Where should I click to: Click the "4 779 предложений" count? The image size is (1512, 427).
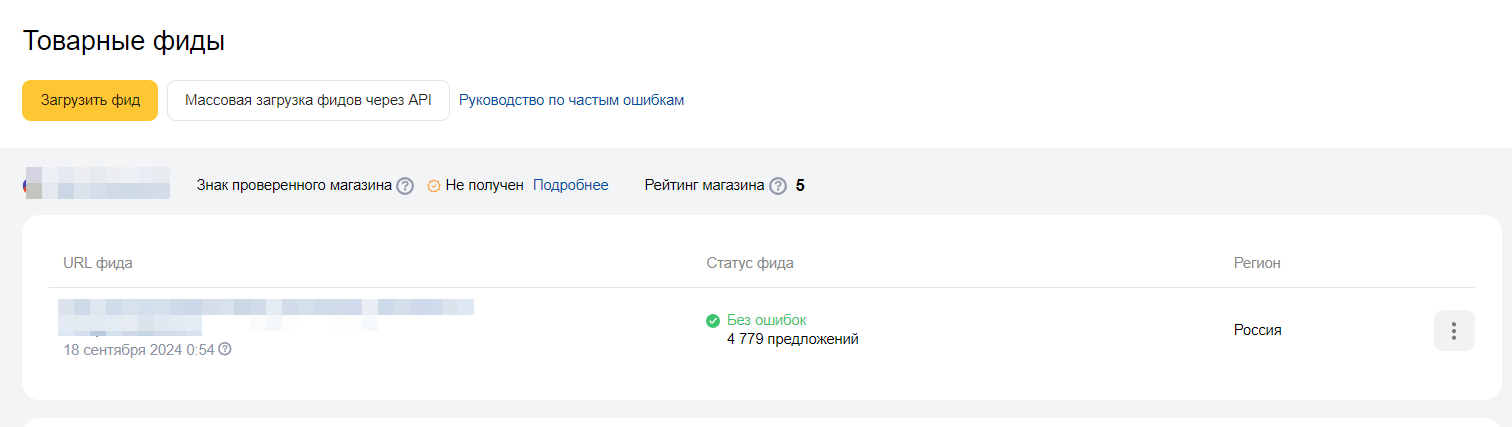click(x=792, y=339)
